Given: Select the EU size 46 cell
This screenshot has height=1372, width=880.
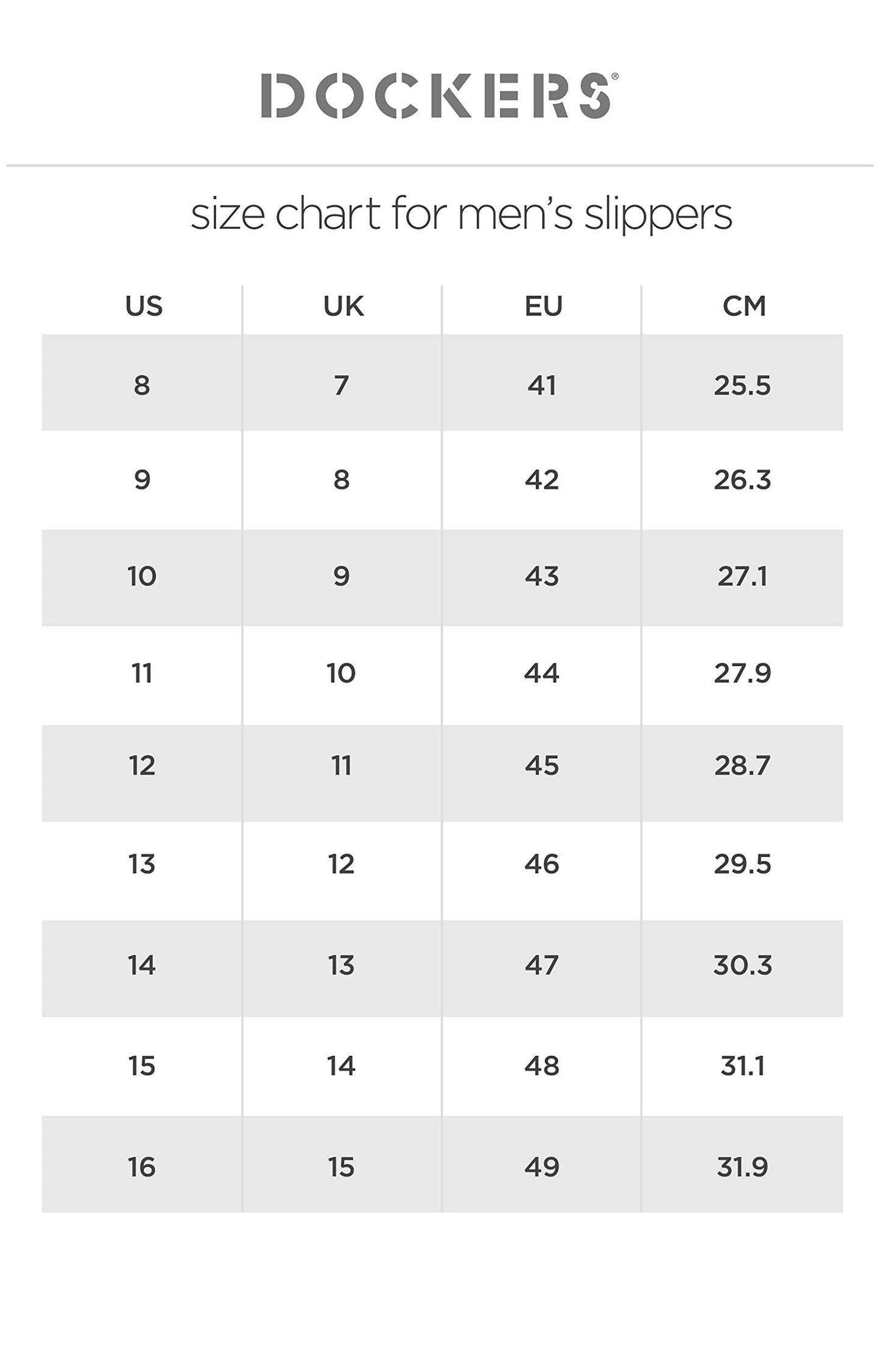Looking at the screenshot, I should [x=542, y=864].
